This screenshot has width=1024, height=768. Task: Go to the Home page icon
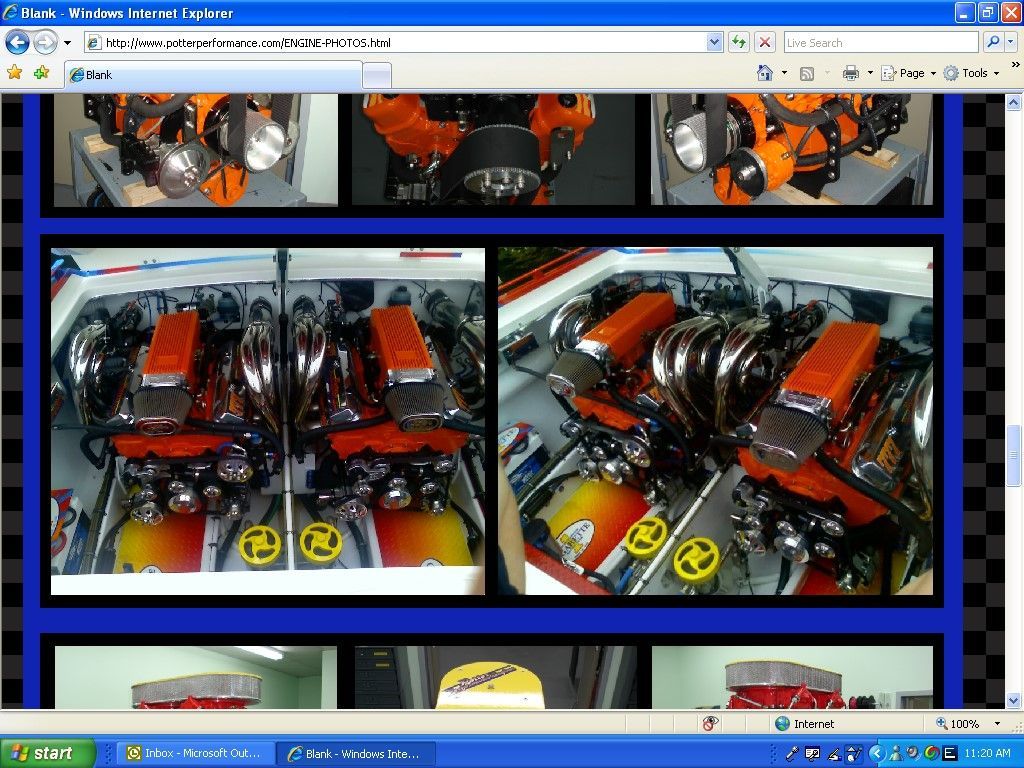tap(765, 73)
